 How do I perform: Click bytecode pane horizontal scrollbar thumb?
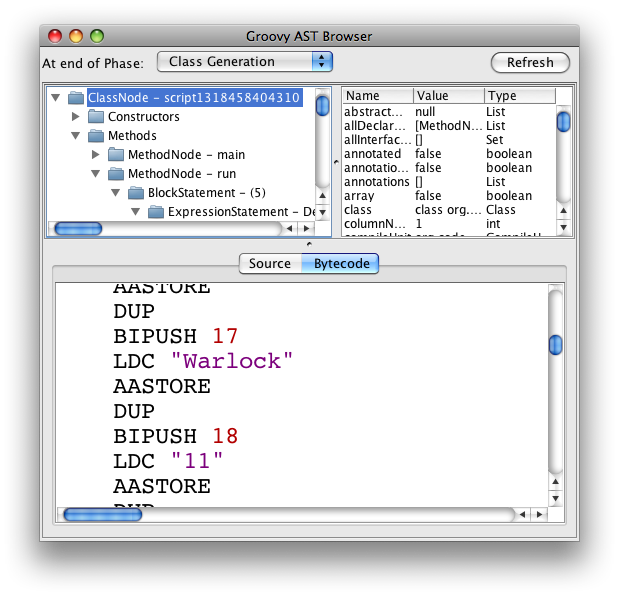[103, 515]
